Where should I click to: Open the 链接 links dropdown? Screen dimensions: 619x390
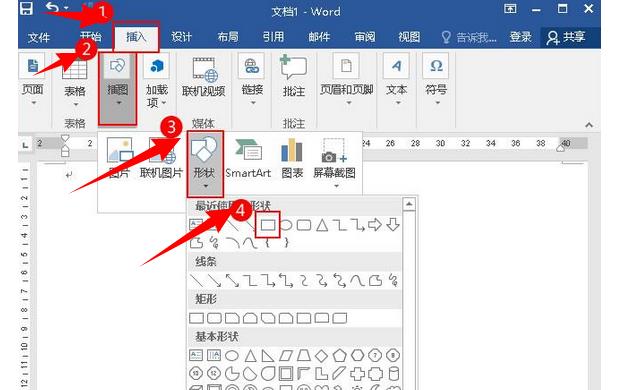[x=252, y=80]
